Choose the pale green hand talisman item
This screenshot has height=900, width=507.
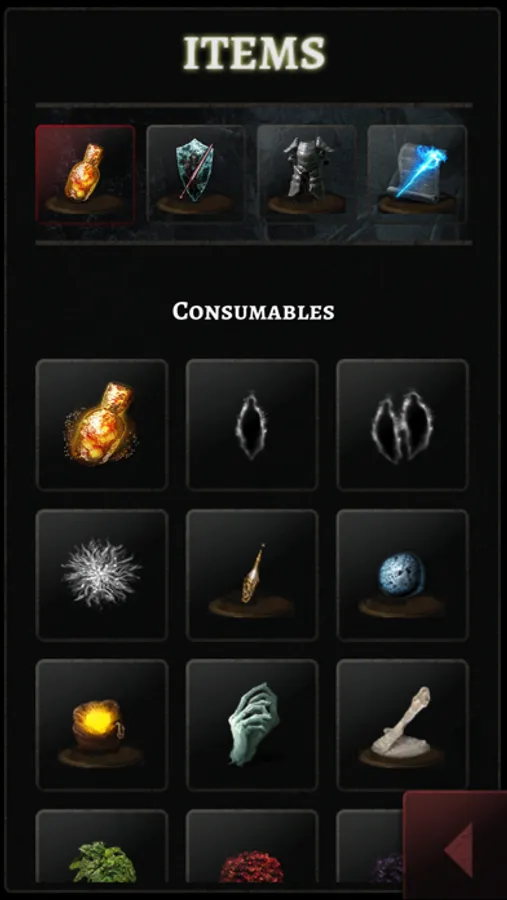[x=252, y=725]
